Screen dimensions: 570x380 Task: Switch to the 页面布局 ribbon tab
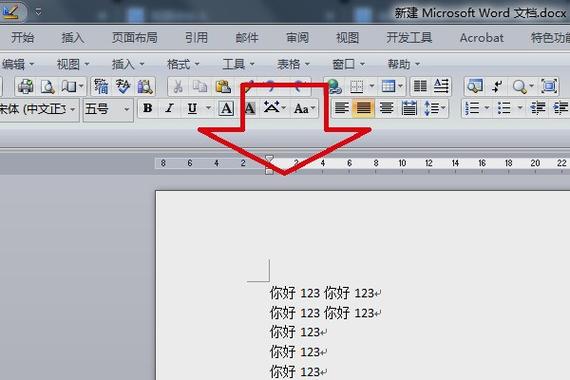tap(135, 37)
